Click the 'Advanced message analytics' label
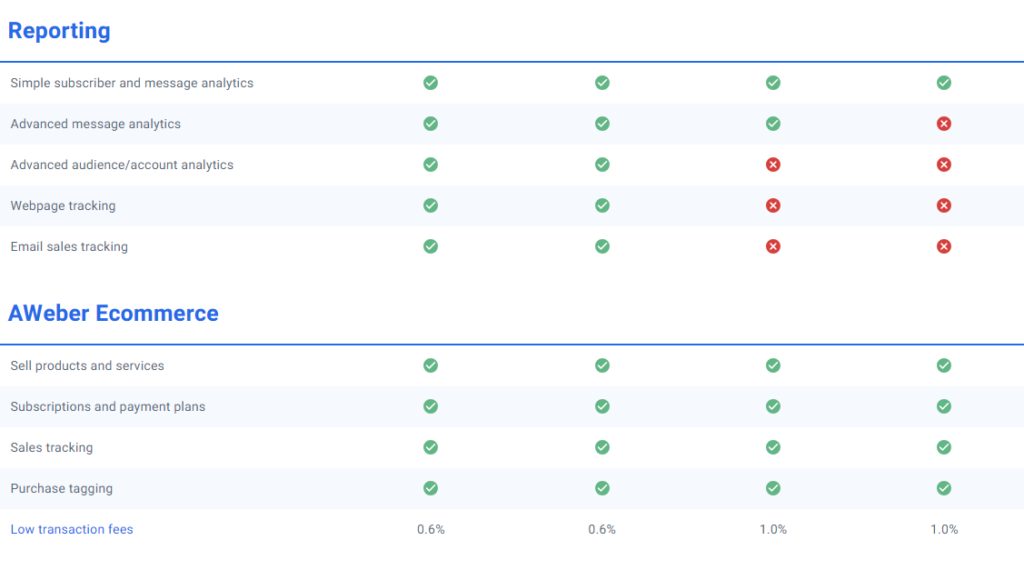 coord(95,124)
